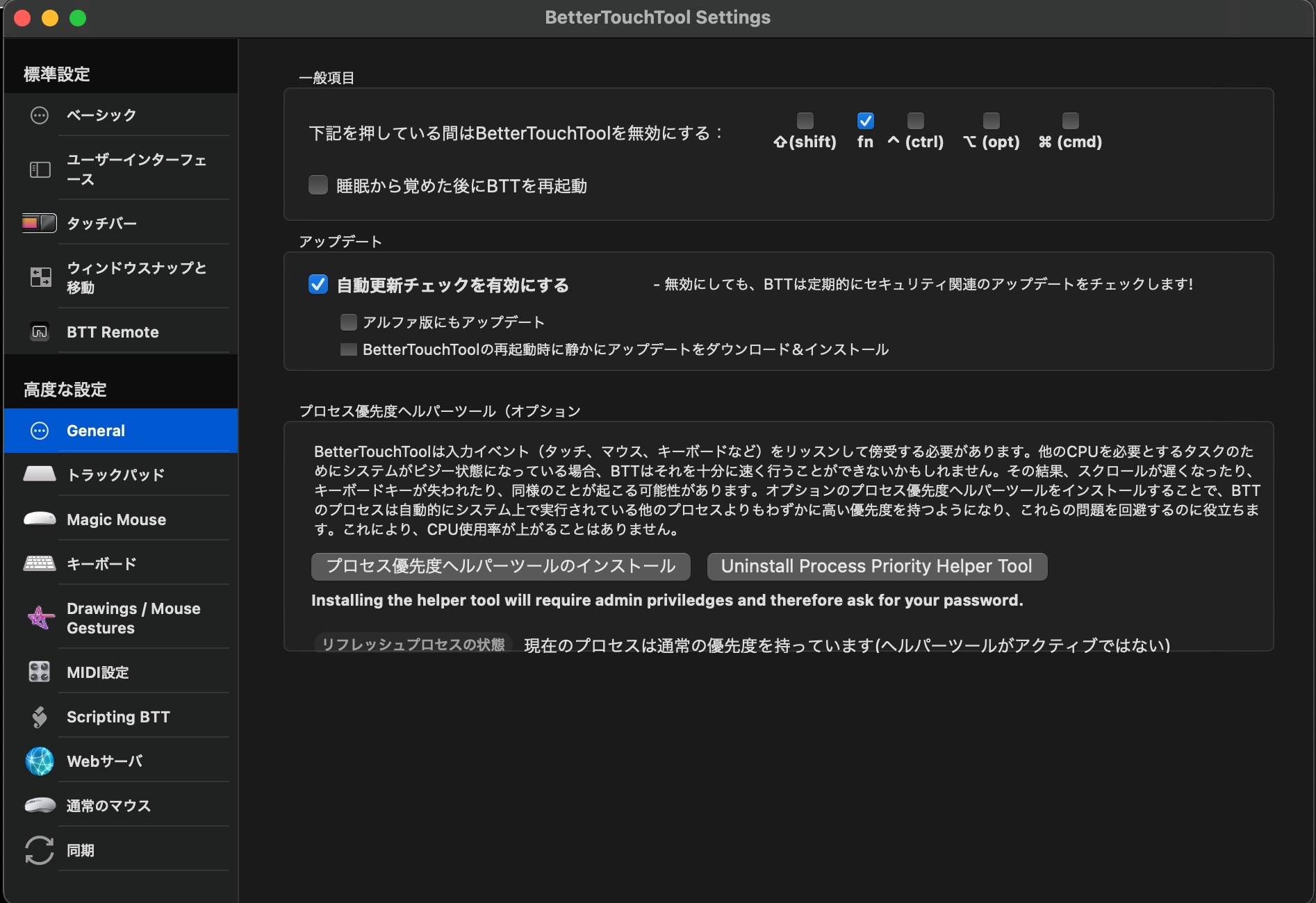Click the security updates note beside auto-update
The width and height of the screenshot is (1316, 903).
[923, 284]
